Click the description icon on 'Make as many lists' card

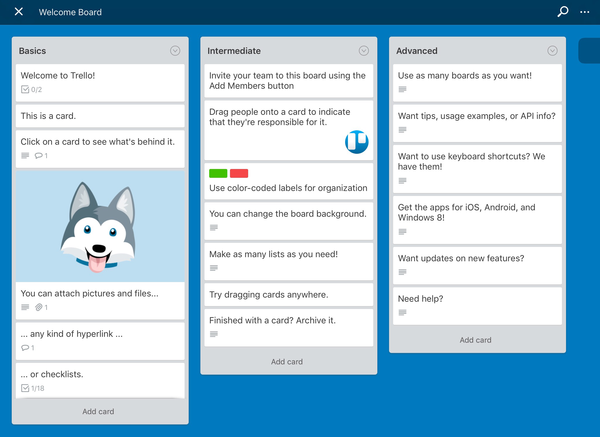click(x=214, y=268)
